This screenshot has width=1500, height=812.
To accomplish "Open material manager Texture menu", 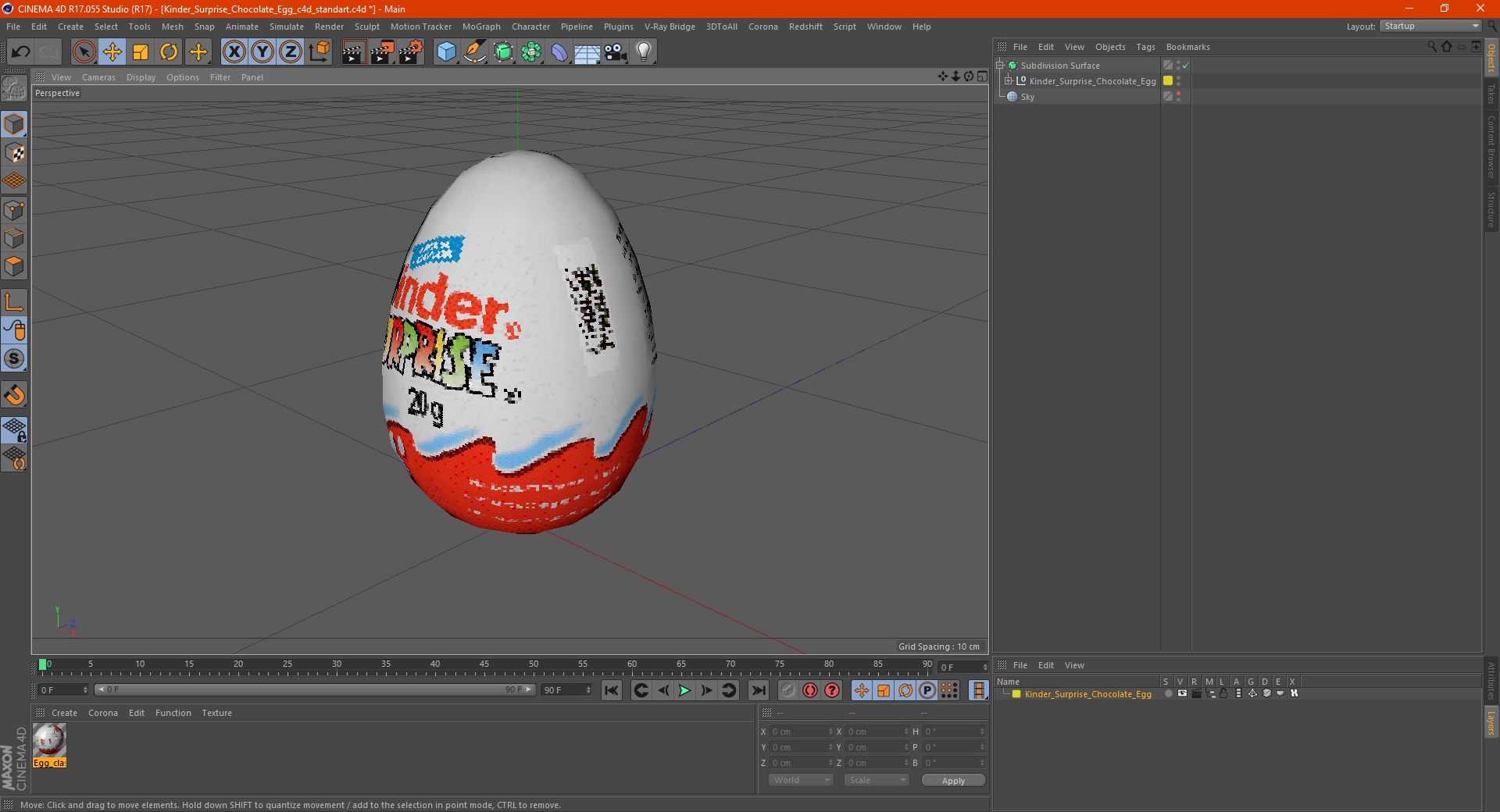I will coord(216,713).
